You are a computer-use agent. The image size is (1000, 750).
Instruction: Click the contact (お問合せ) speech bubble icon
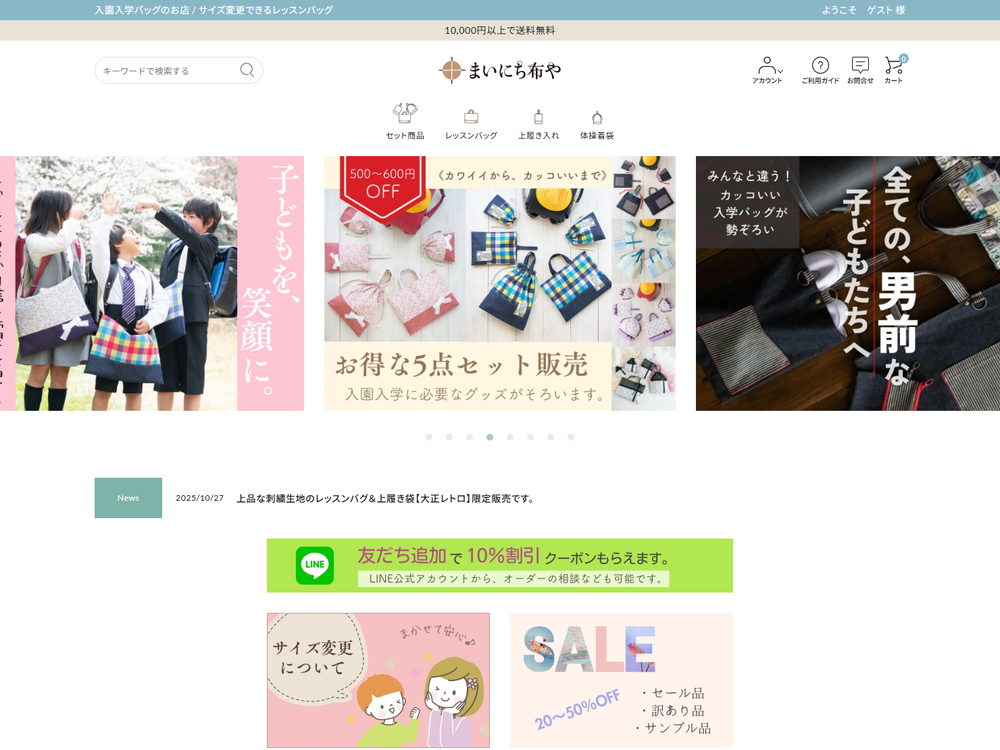click(860, 69)
